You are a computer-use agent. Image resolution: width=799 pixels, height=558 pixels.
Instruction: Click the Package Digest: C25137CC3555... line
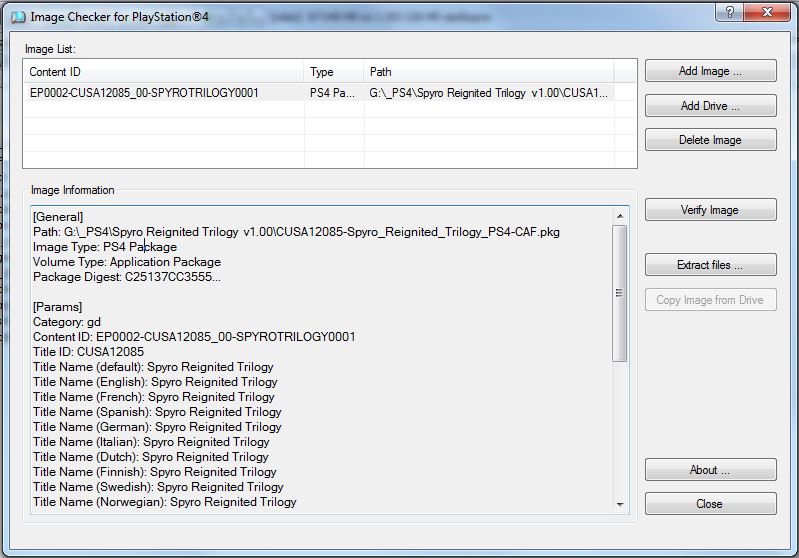pyautogui.click(x=126, y=277)
